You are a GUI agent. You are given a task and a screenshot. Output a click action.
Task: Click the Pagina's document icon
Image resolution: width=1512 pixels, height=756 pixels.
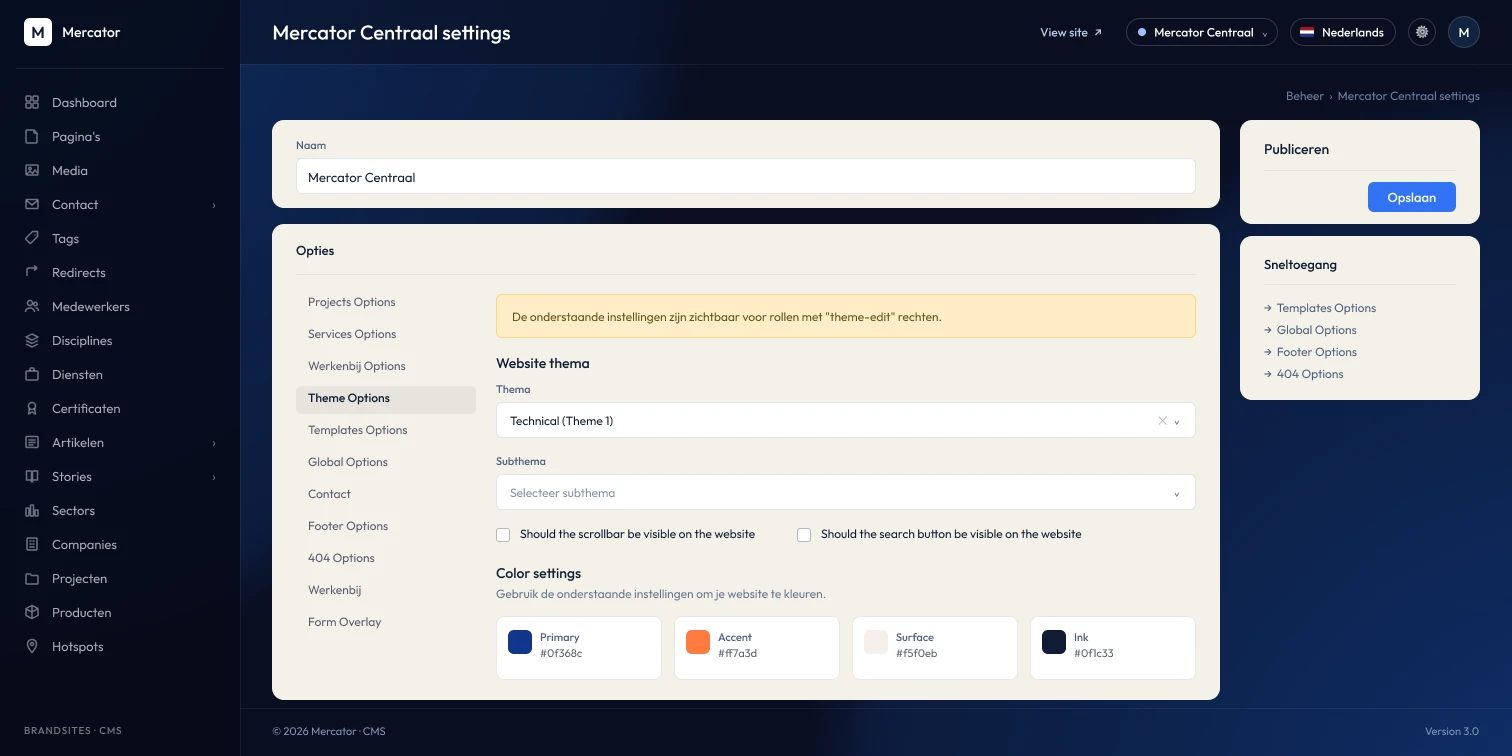(32, 136)
